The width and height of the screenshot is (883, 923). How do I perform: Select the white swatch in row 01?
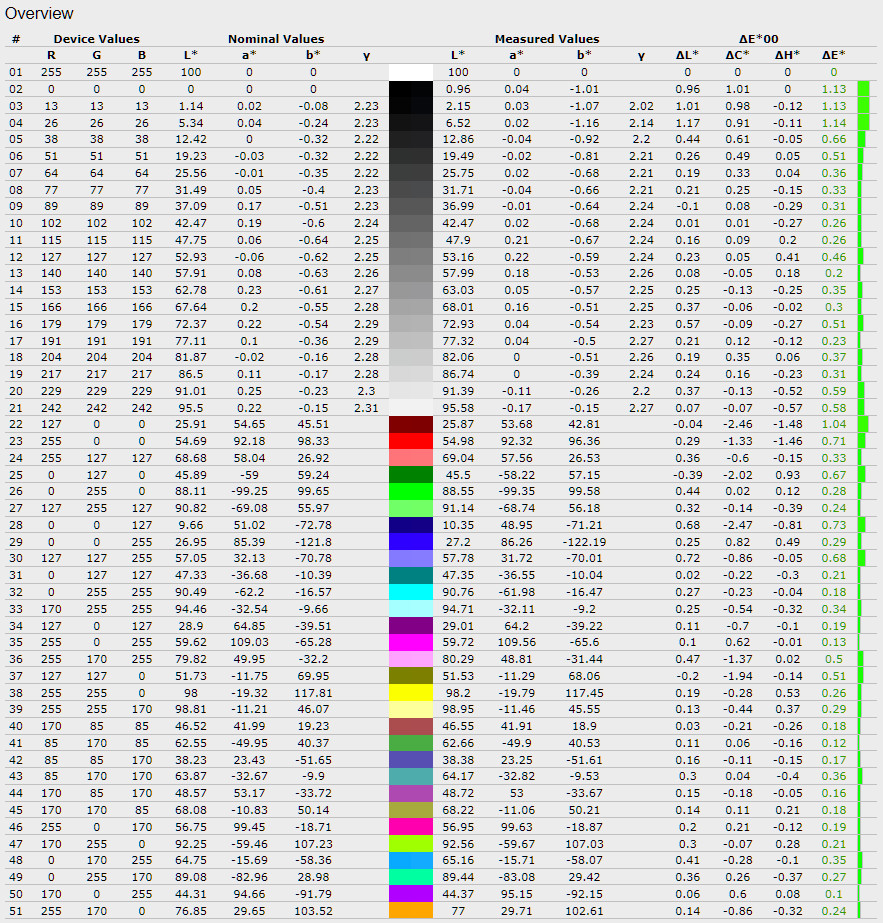pyautogui.click(x=410, y=72)
